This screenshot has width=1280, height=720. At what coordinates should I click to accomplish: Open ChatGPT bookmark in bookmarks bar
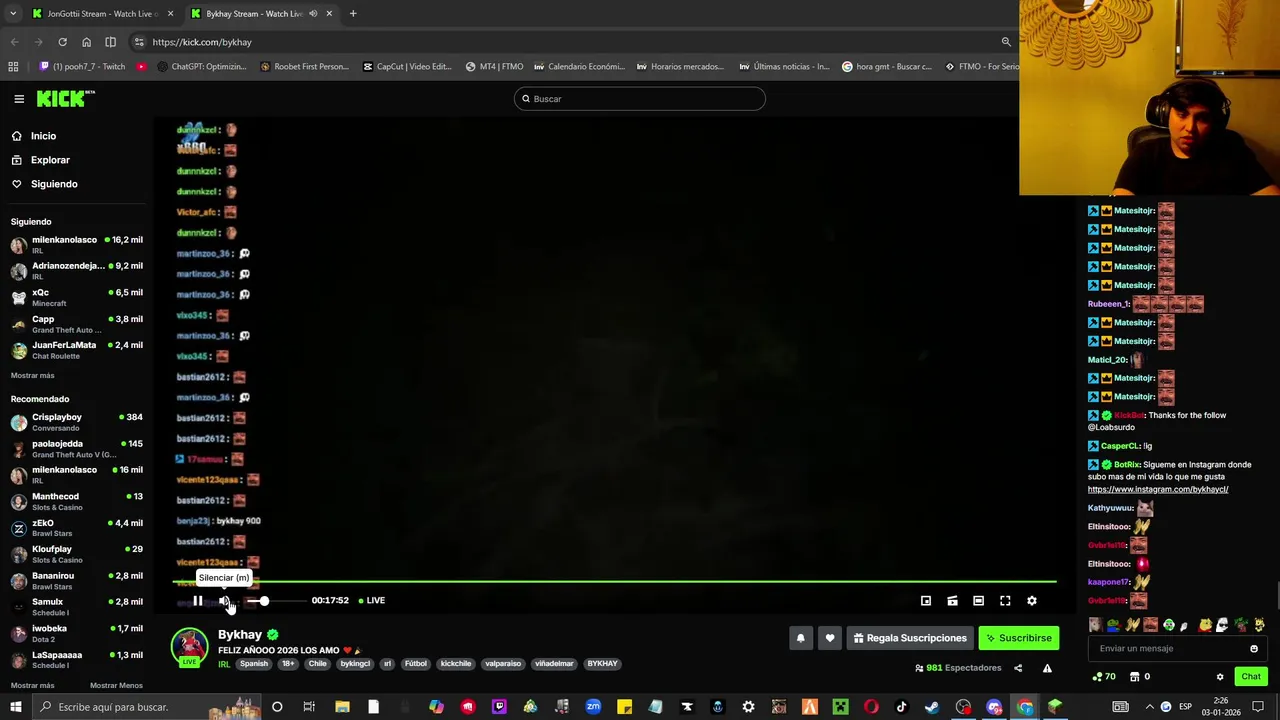coord(201,67)
